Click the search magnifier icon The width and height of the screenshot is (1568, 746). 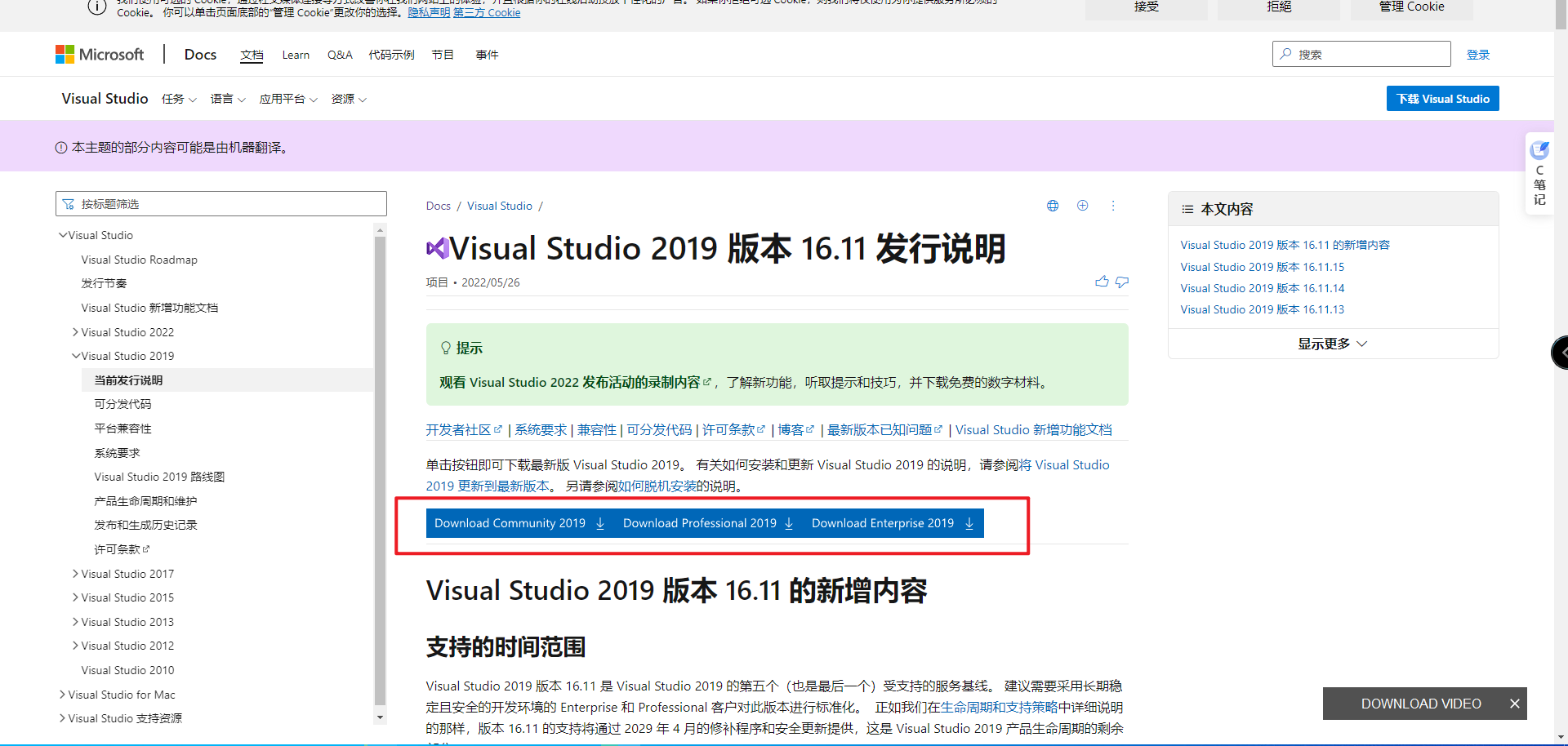pos(1286,54)
